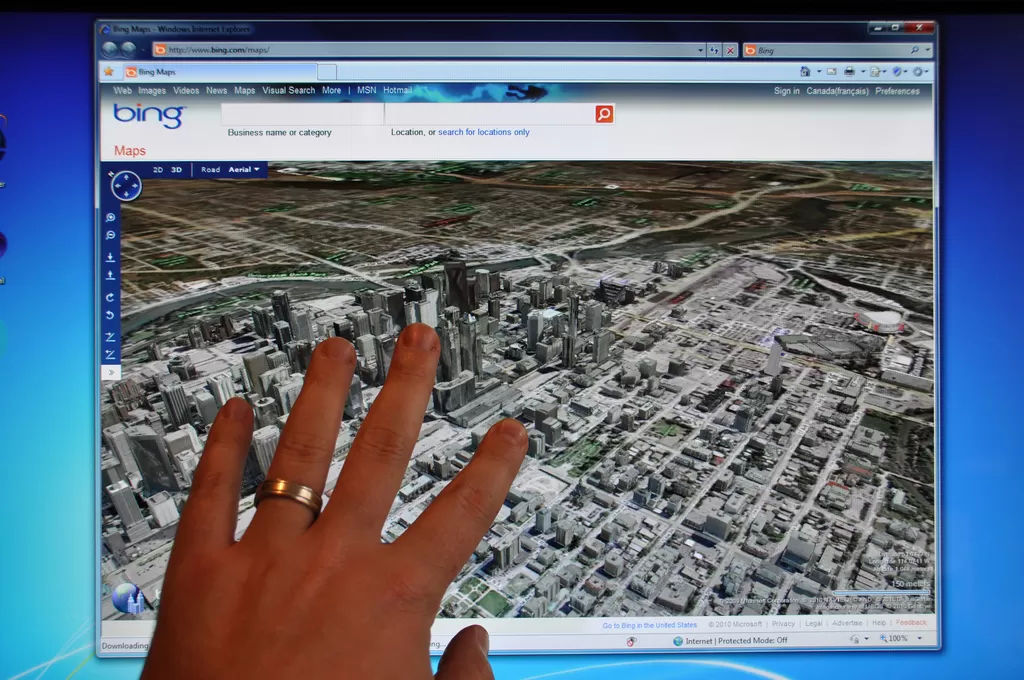Click the upper Z altitude icon in the sidebar

(x=110, y=337)
